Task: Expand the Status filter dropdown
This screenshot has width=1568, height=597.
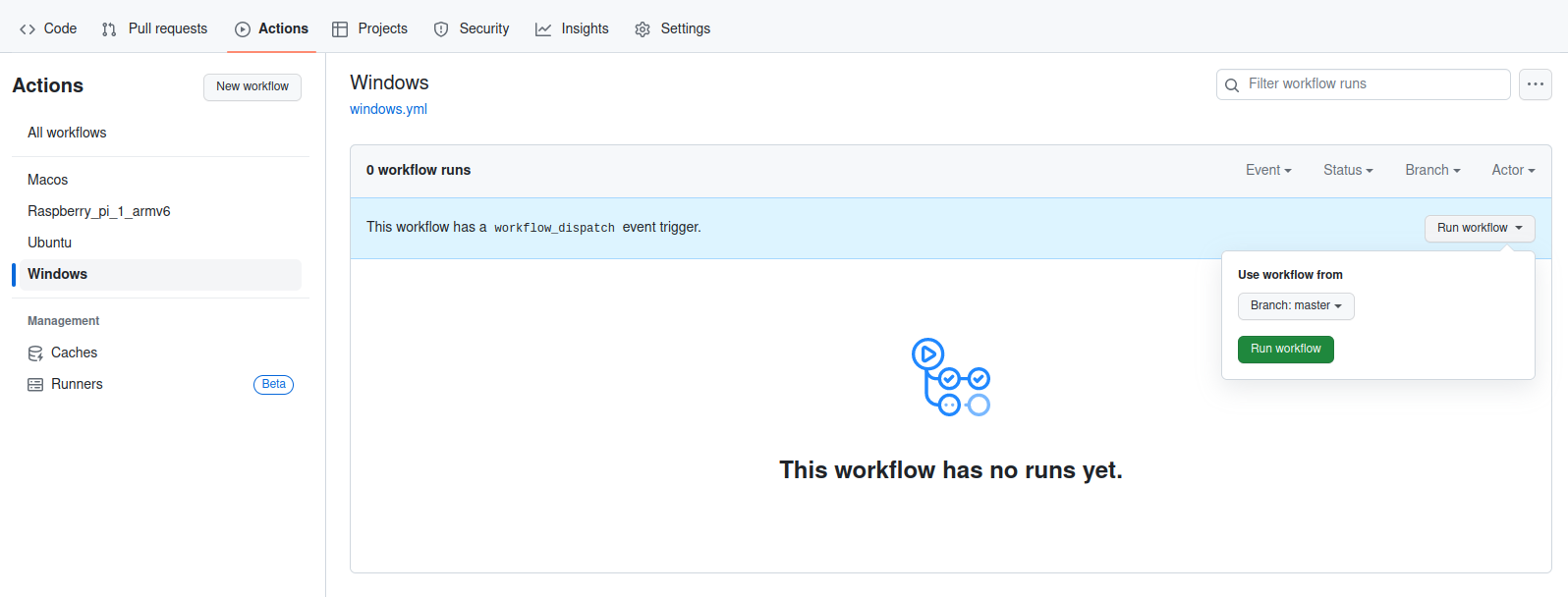Action: click(x=1348, y=170)
